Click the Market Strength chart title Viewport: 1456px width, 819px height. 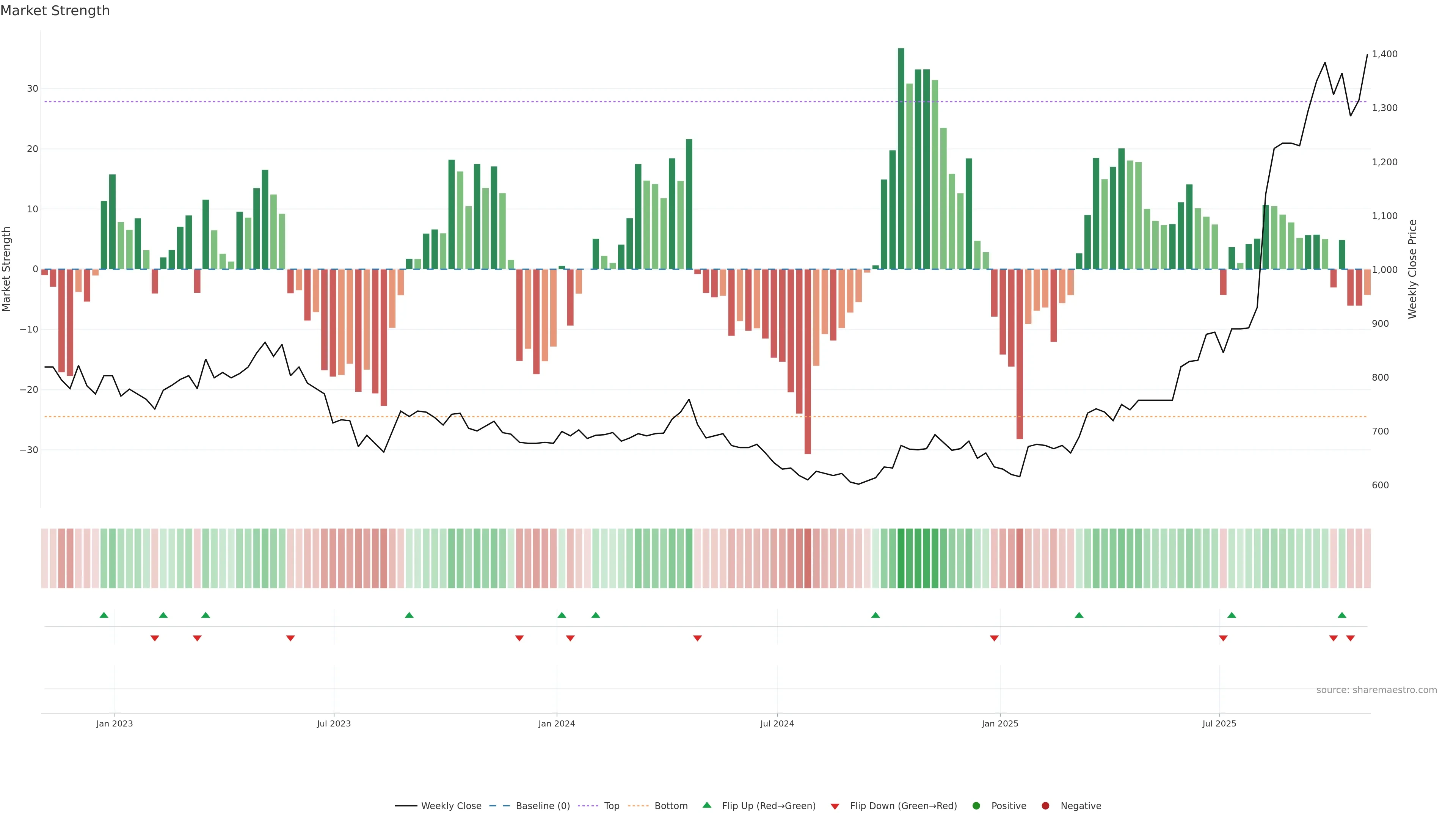pos(55,11)
